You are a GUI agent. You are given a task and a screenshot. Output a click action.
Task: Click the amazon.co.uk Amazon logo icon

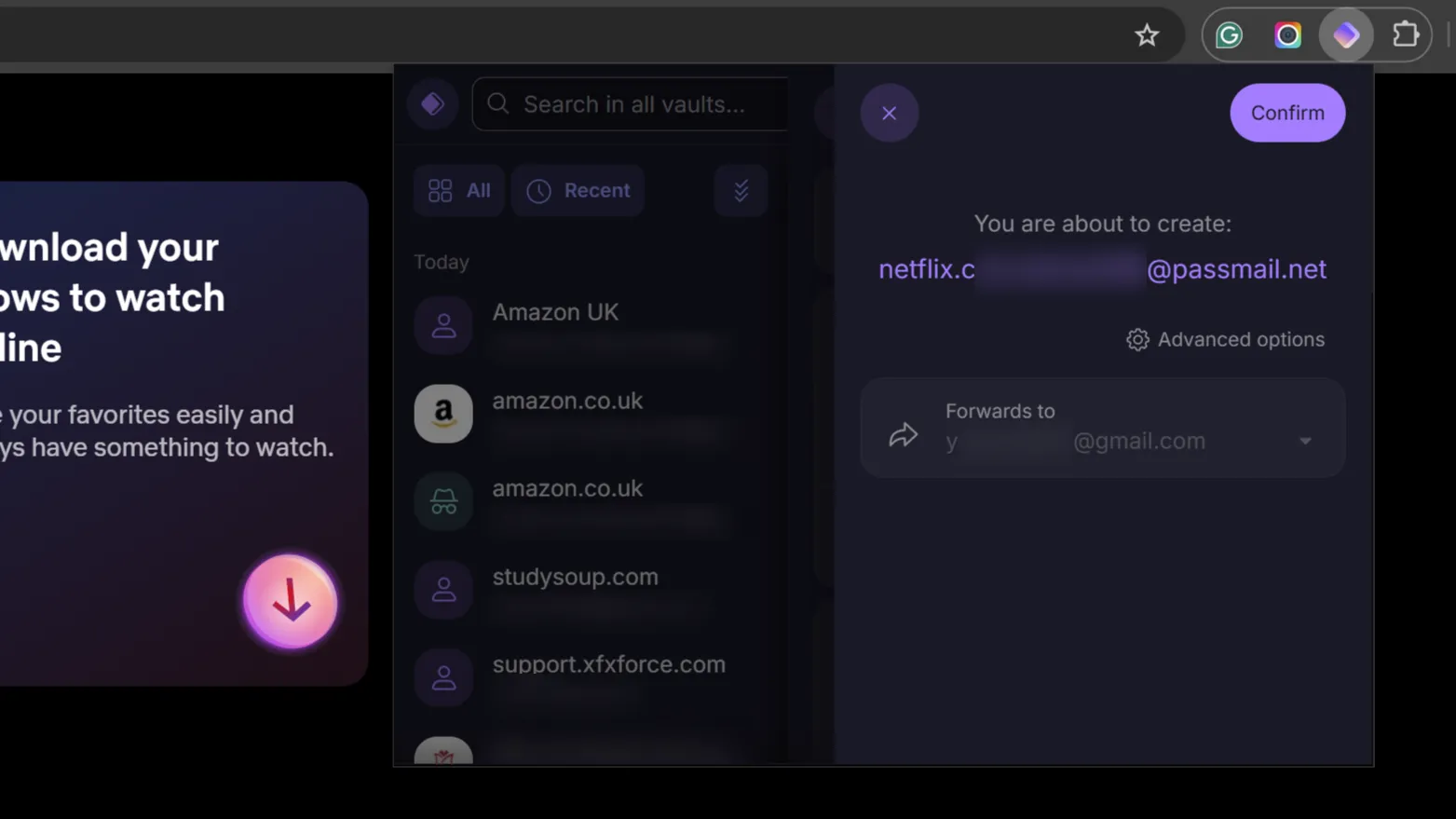click(443, 413)
